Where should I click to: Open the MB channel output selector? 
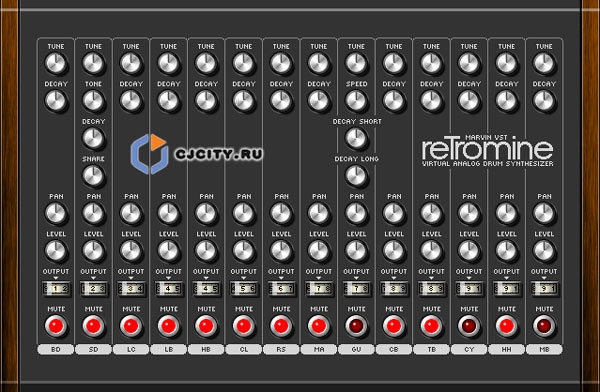coord(544,289)
